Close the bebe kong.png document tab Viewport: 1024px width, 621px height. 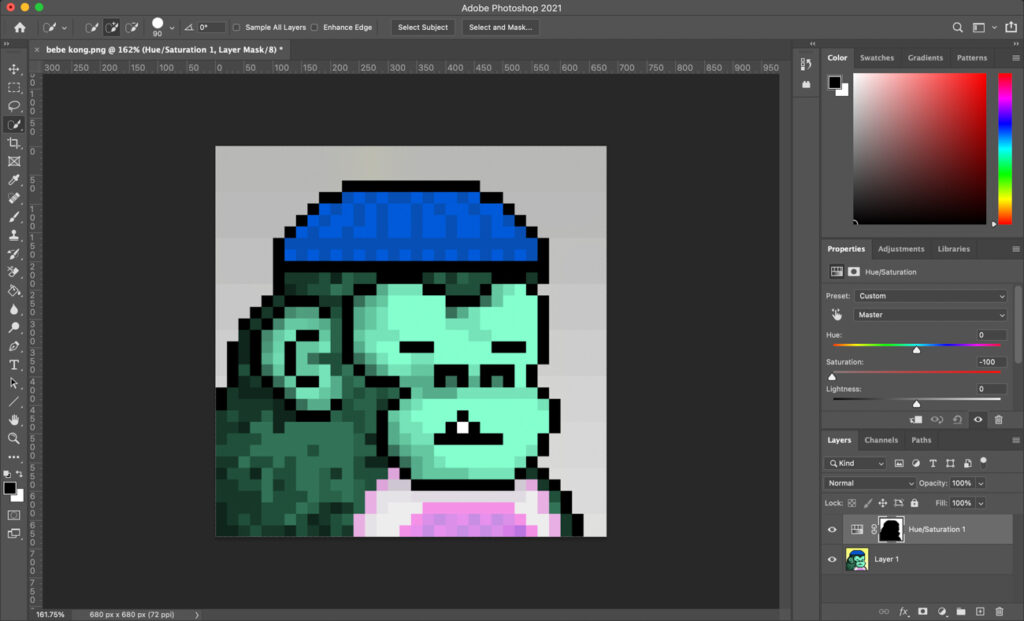[37, 50]
